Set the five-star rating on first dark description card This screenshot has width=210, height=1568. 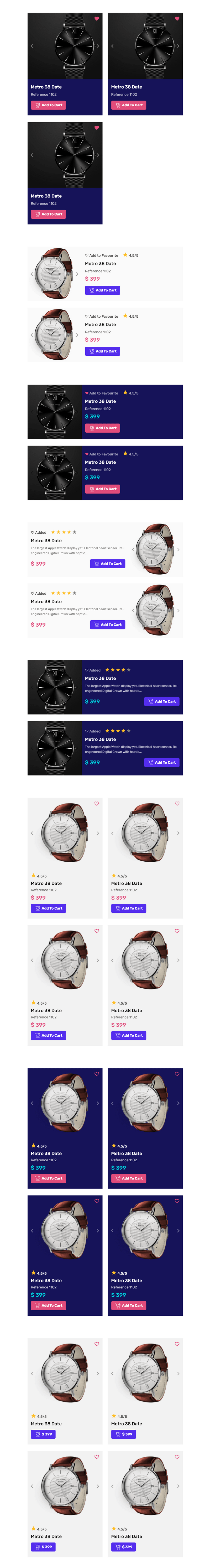click(128, 670)
